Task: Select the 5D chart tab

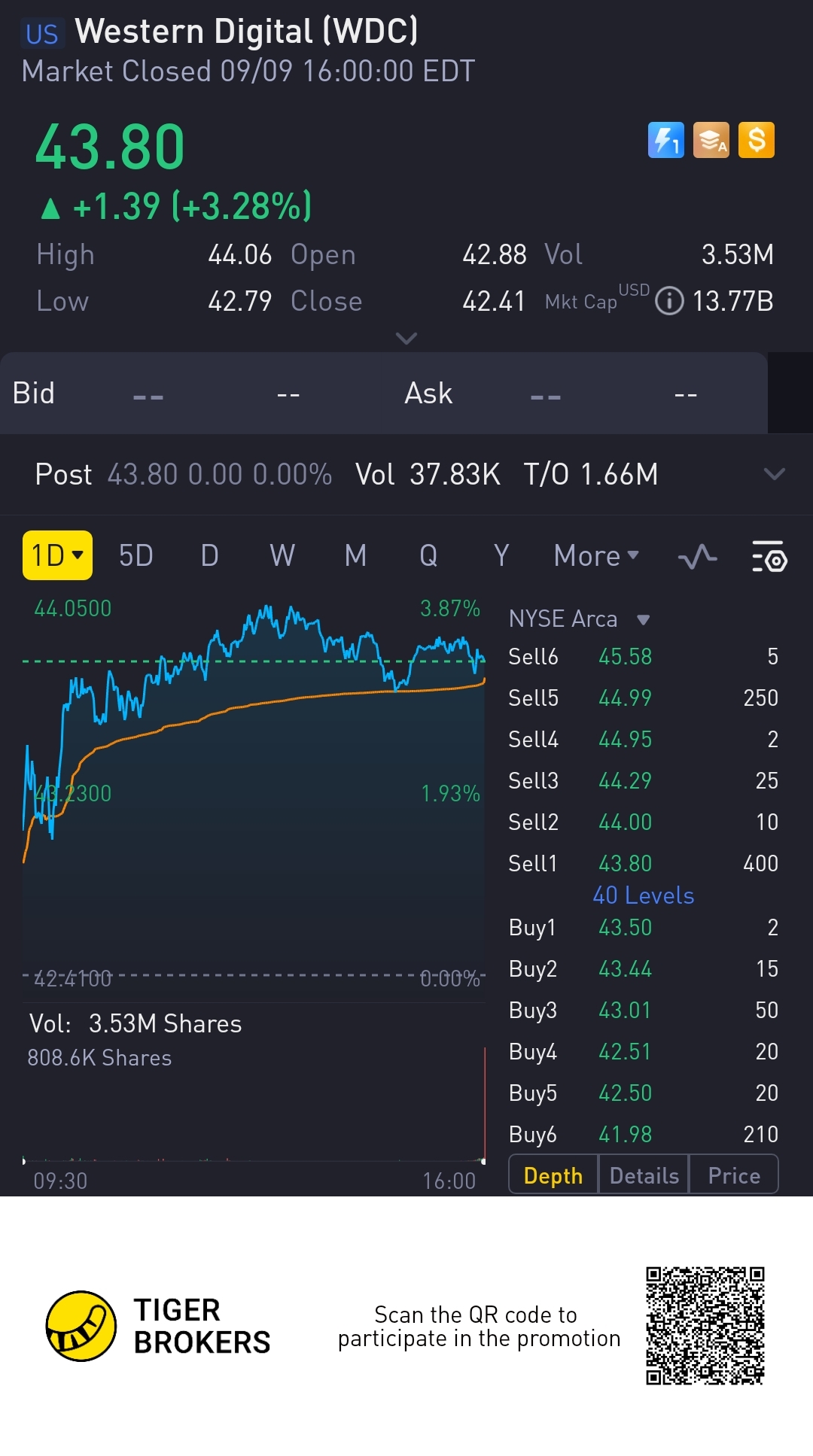Action: pos(135,556)
